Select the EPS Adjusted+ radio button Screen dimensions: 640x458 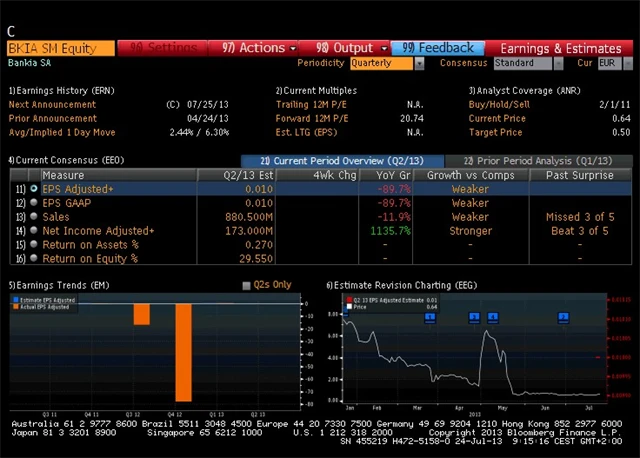point(34,189)
